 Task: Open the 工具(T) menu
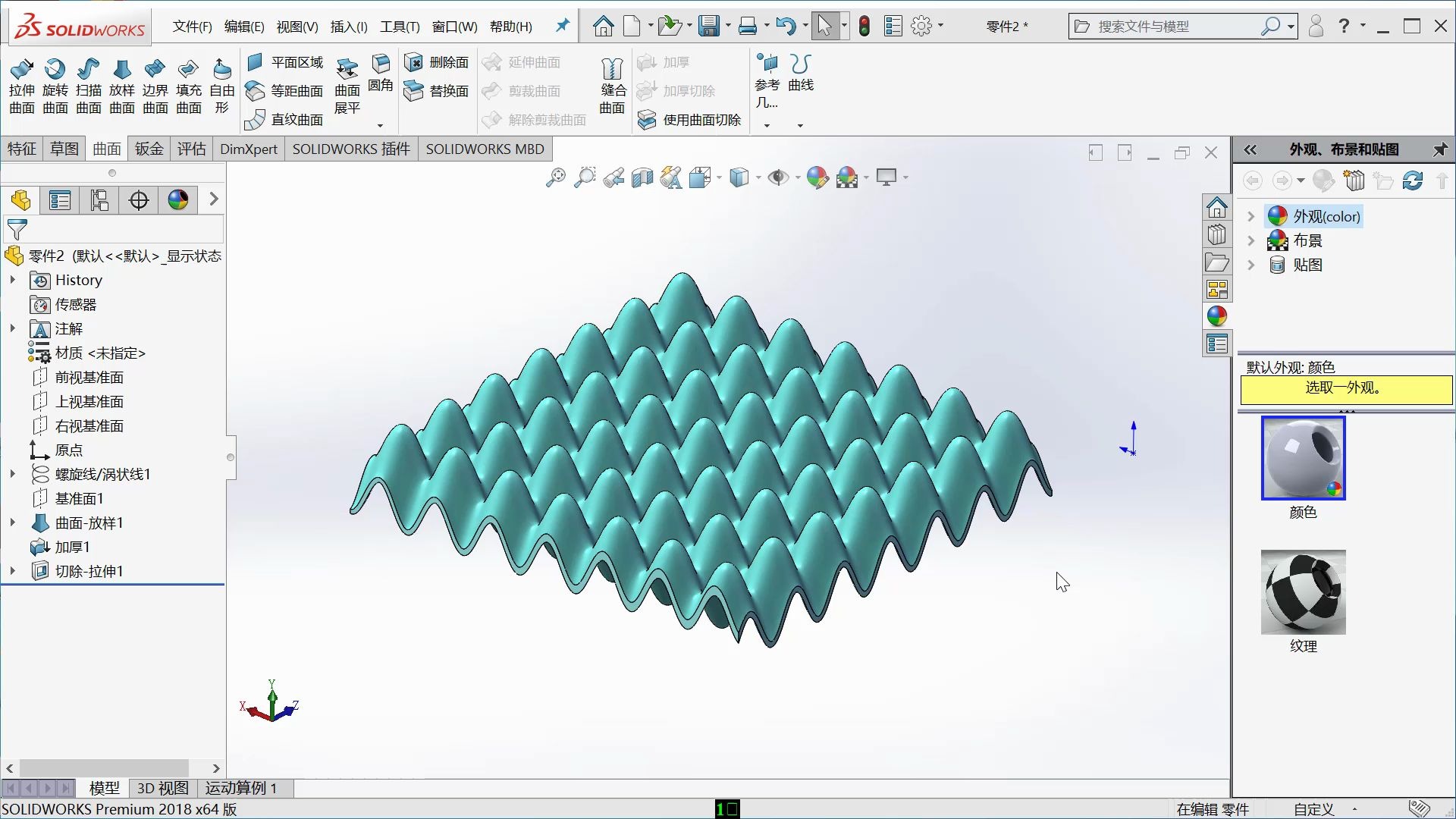[x=400, y=27]
